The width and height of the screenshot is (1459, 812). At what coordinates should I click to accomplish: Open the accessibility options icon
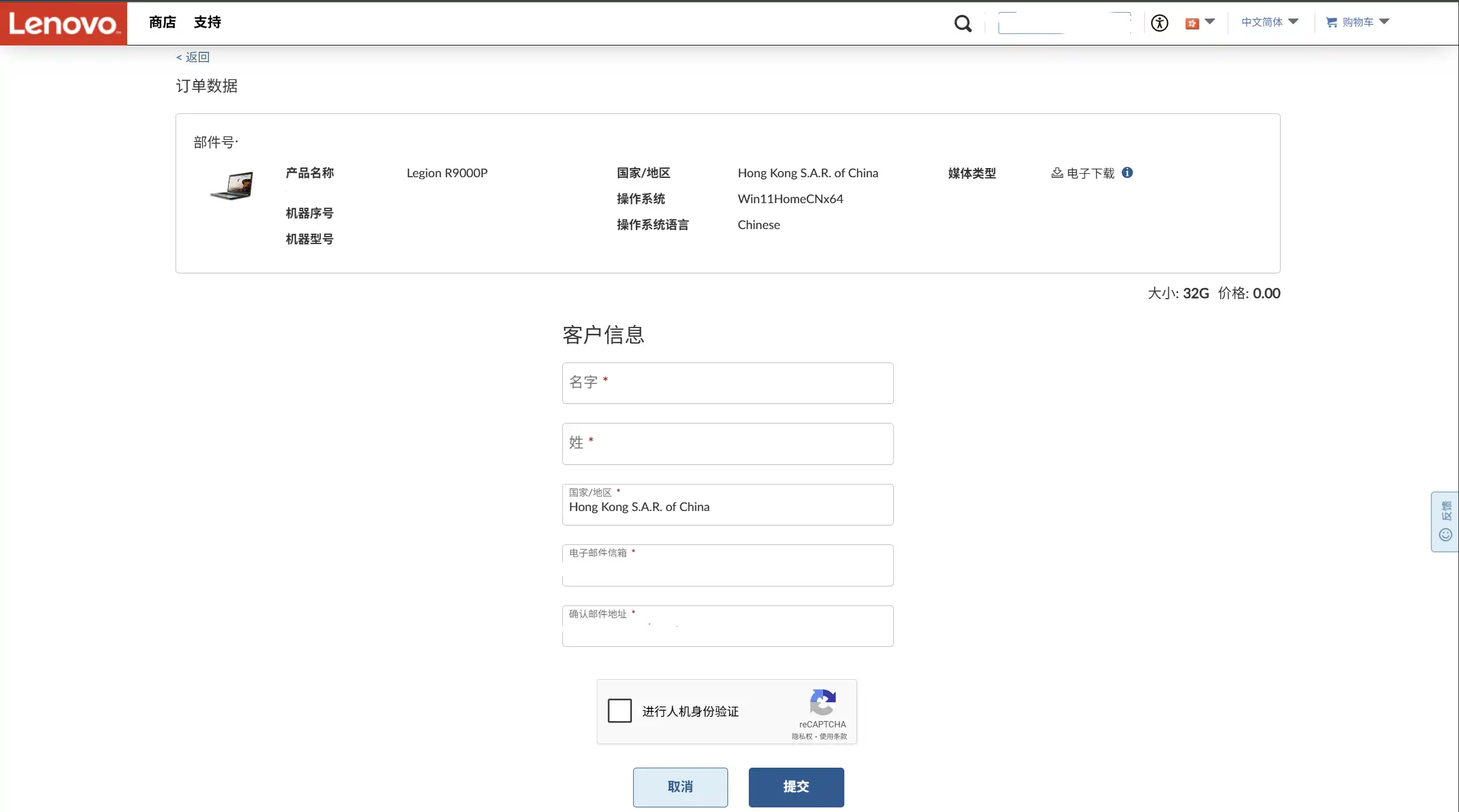(x=1159, y=23)
